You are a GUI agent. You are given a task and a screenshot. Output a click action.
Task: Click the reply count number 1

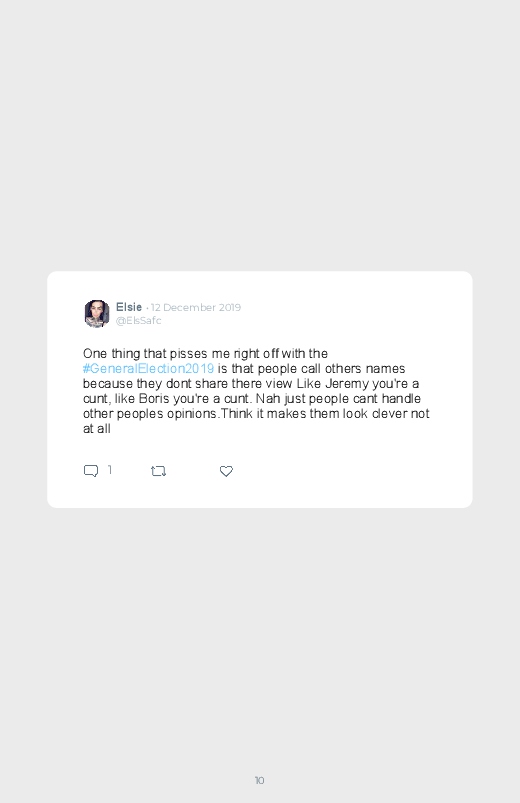pos(110,470)
